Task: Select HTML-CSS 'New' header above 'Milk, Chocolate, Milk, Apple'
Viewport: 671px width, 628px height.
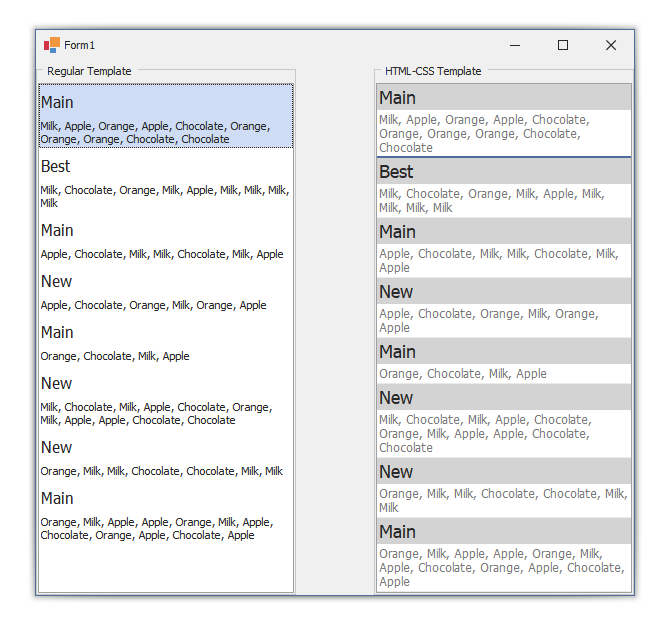Action: click(x=504, y=397)
